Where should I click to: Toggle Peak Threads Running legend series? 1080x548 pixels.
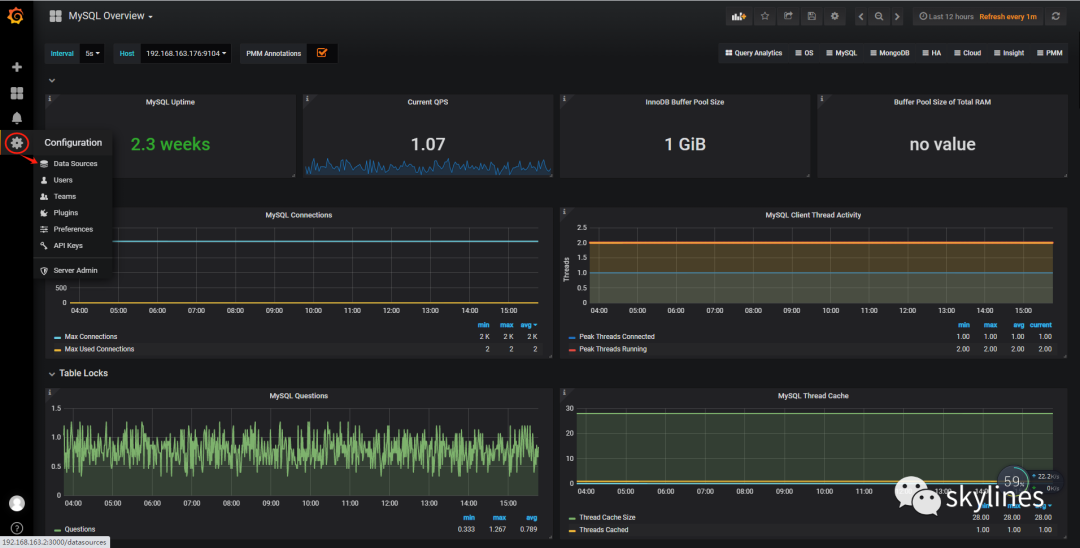tap(612, 349)
